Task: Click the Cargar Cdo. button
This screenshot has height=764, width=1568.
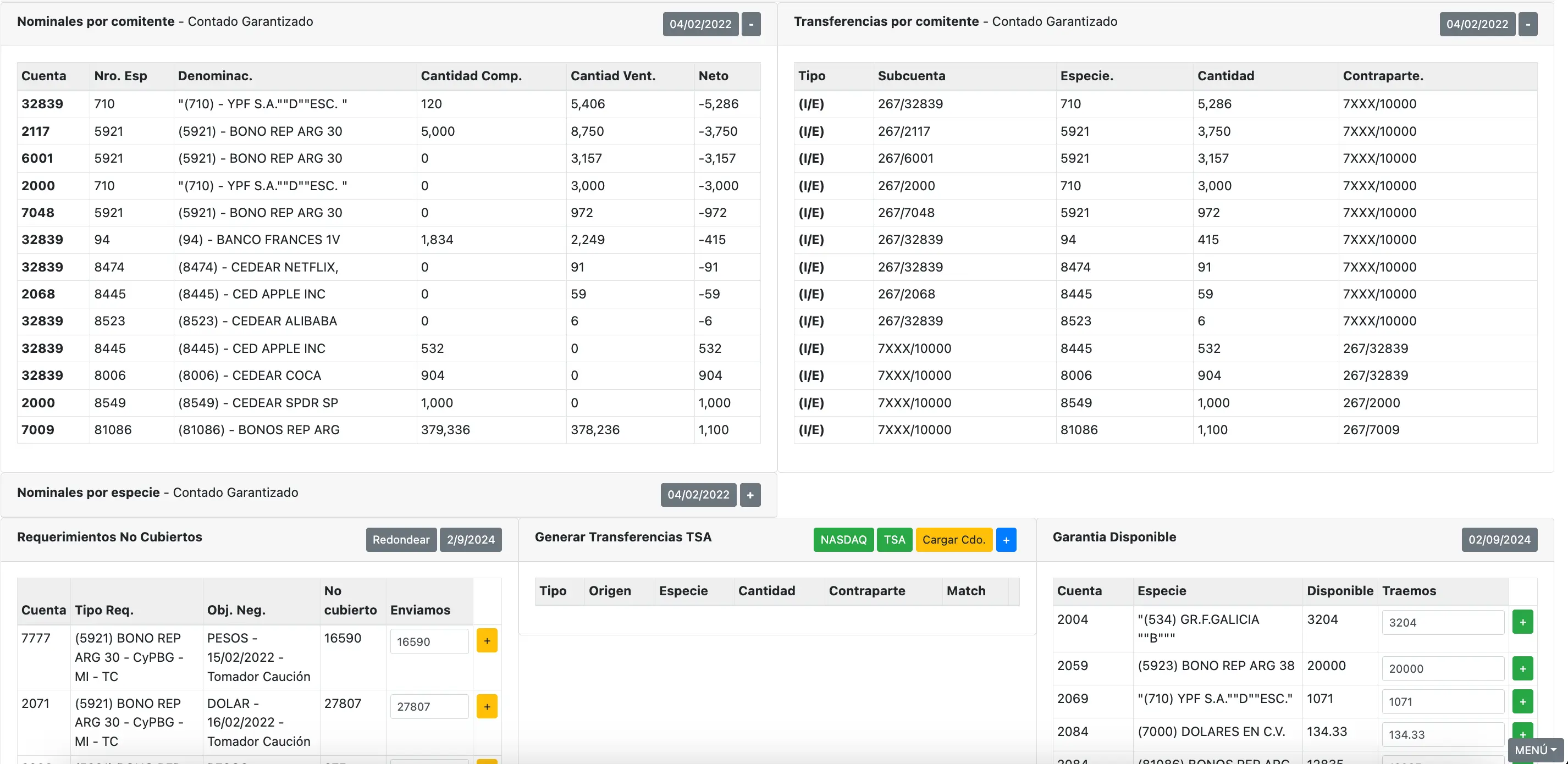Action: (x=953, y=540)
